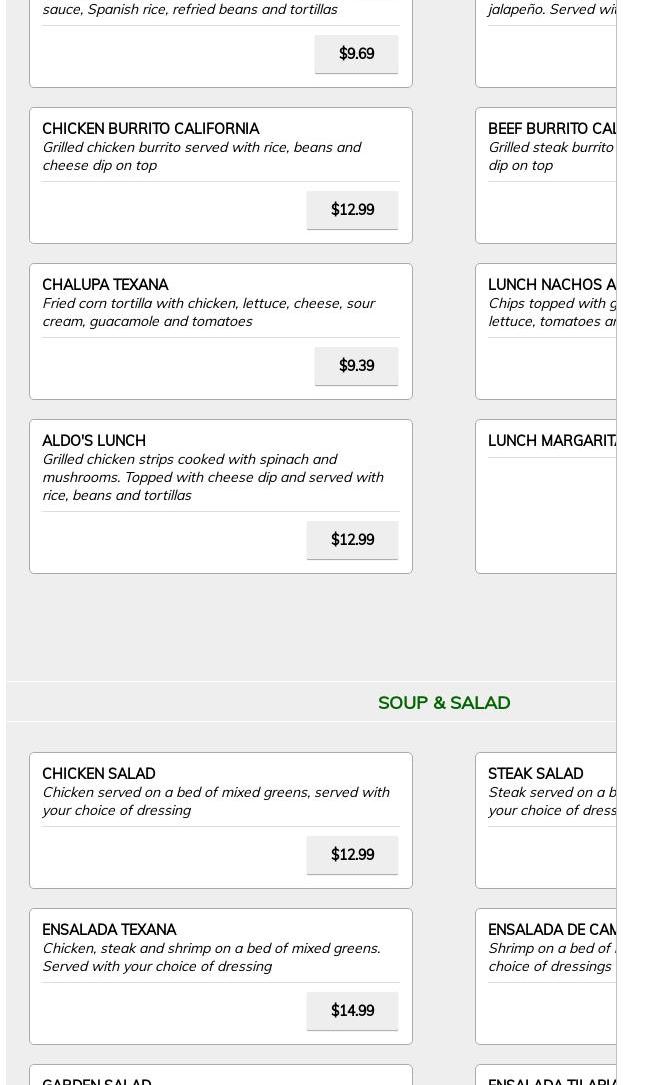Choose Aldo's Lunch $12.99 price button
The image size is (650, 1085).
[352, 540]
